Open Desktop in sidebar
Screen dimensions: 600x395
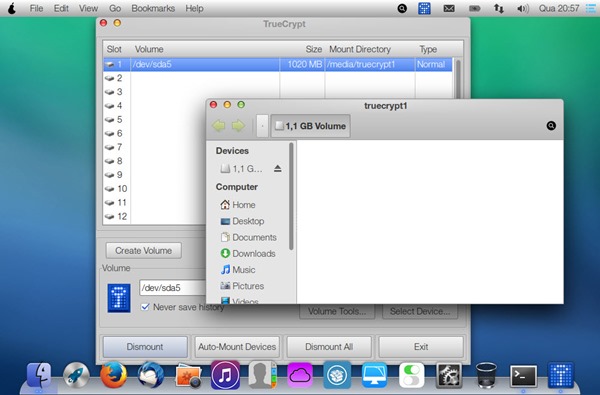243,221
